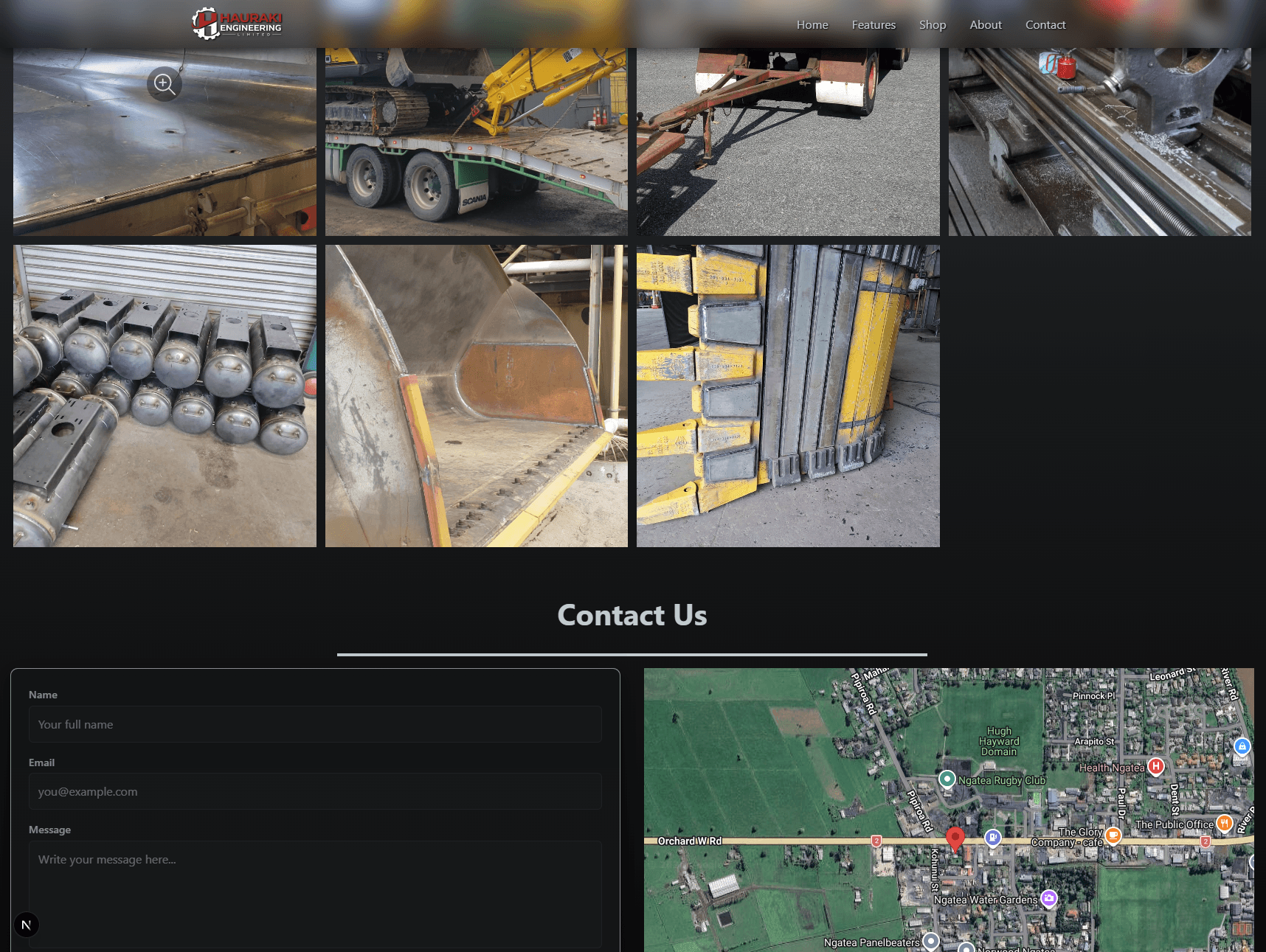
Task: Click the Contact Us heading
Action: pyautogui.click(x=632, y=615)
